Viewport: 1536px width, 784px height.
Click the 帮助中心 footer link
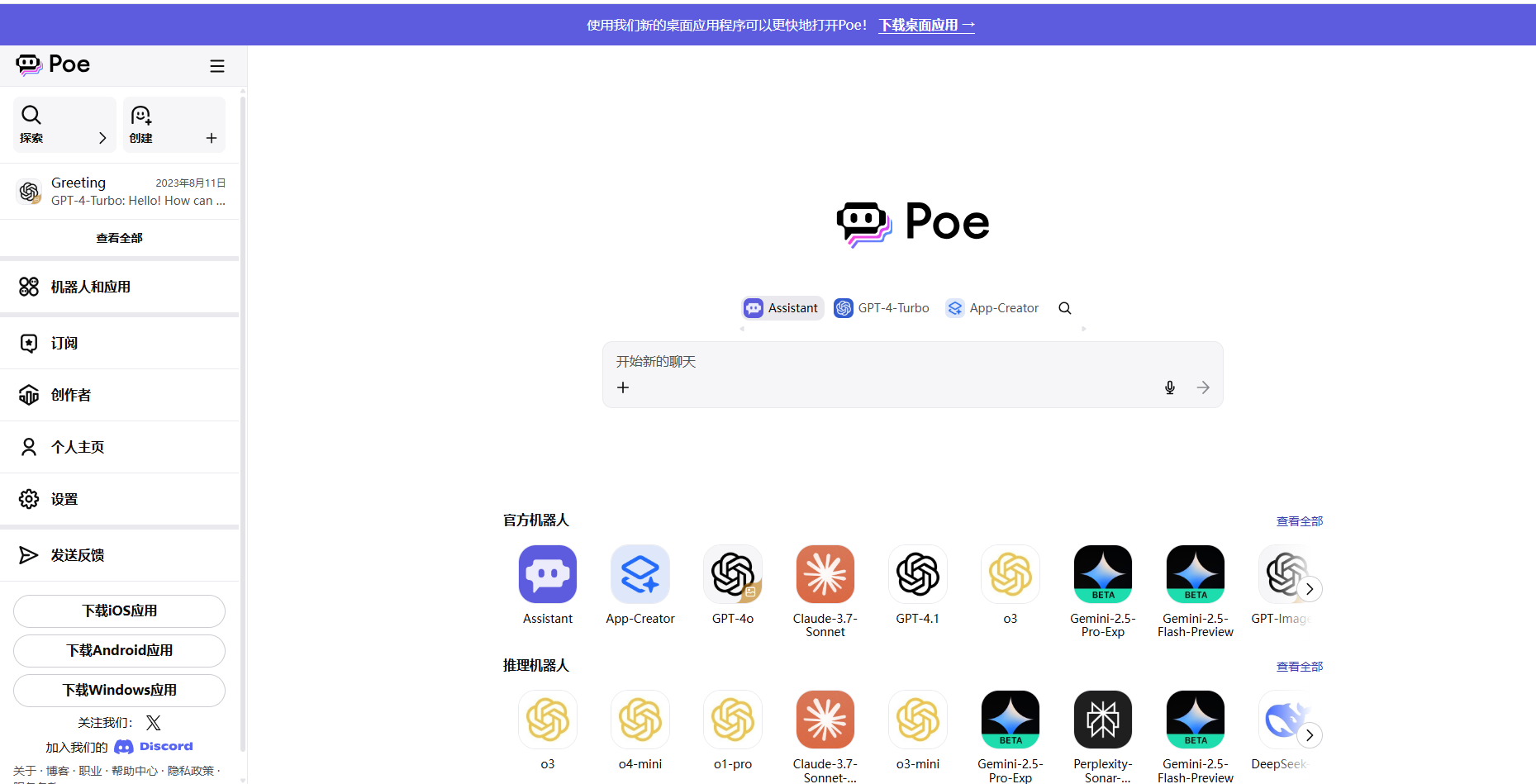click(x=135, y=771)
